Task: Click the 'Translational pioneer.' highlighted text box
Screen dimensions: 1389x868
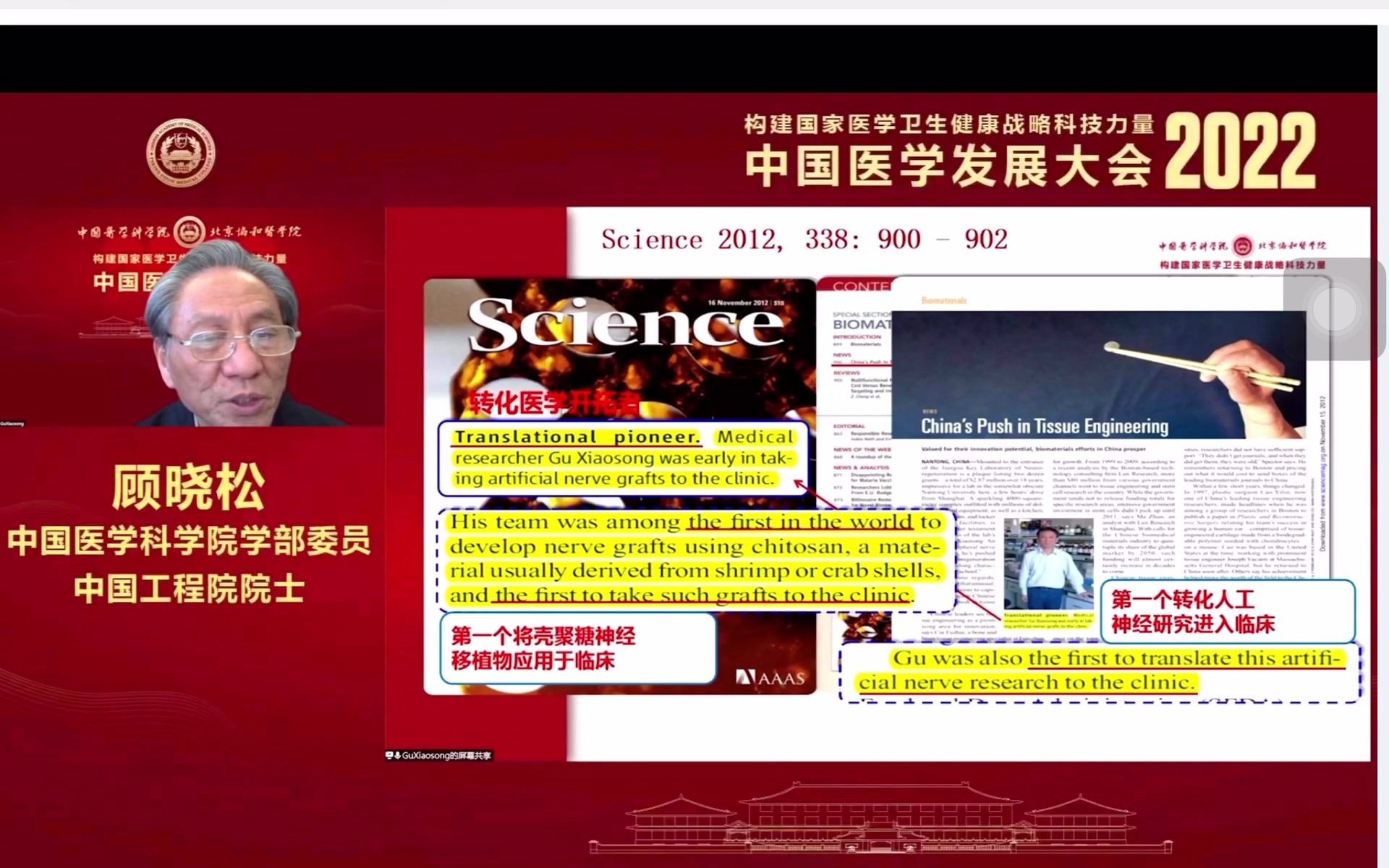Action: click(624, 458)
